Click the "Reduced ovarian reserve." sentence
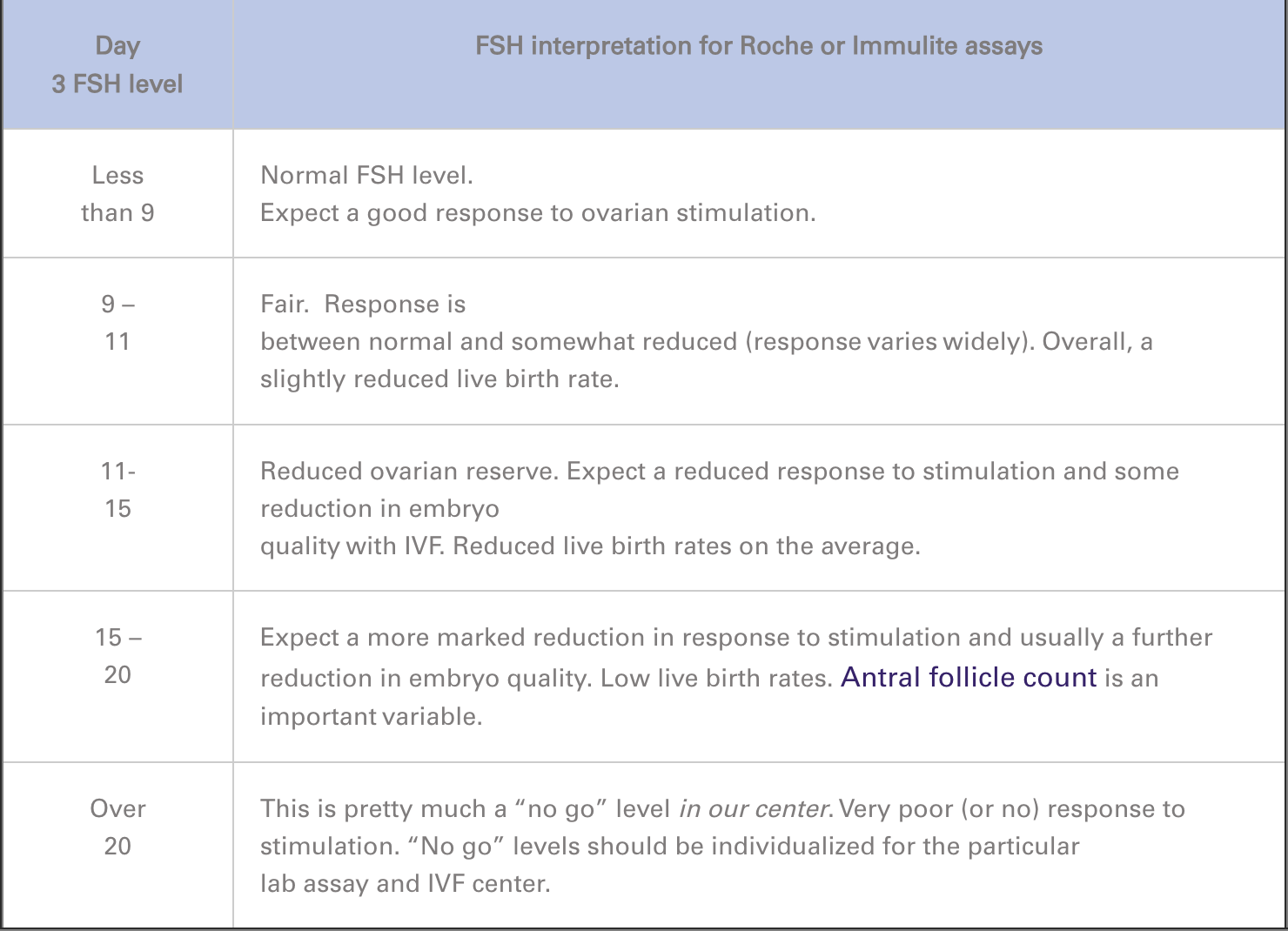The height and width of the screenshot is (931, 1288). pos(409,472)
